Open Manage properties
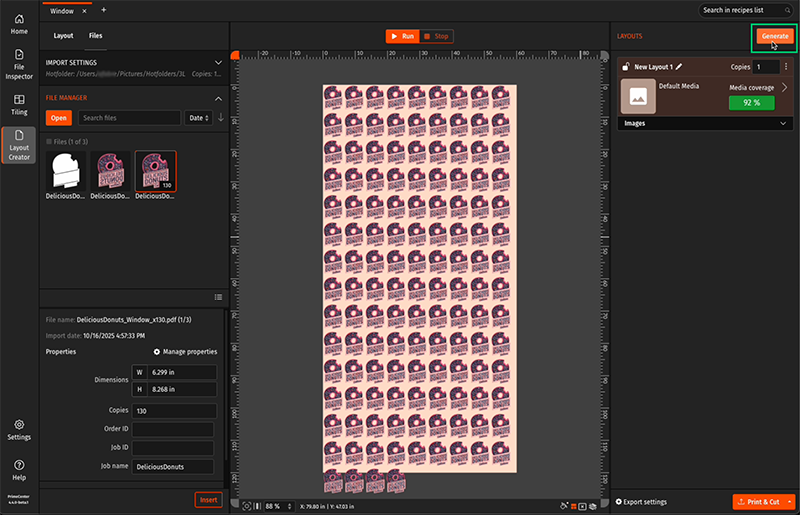Image resolution: width=800 pixels, height=515 pixels. (185, 352)
